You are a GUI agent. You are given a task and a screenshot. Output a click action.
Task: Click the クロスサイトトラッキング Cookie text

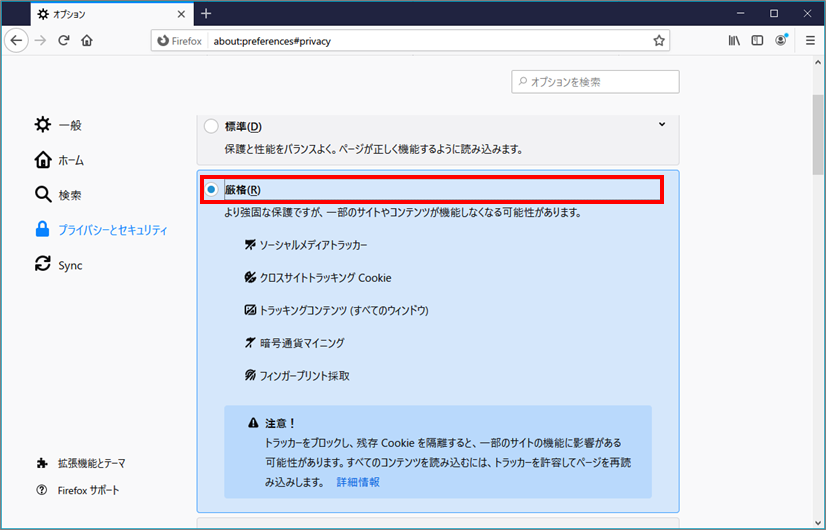click(x=326, y=278)
